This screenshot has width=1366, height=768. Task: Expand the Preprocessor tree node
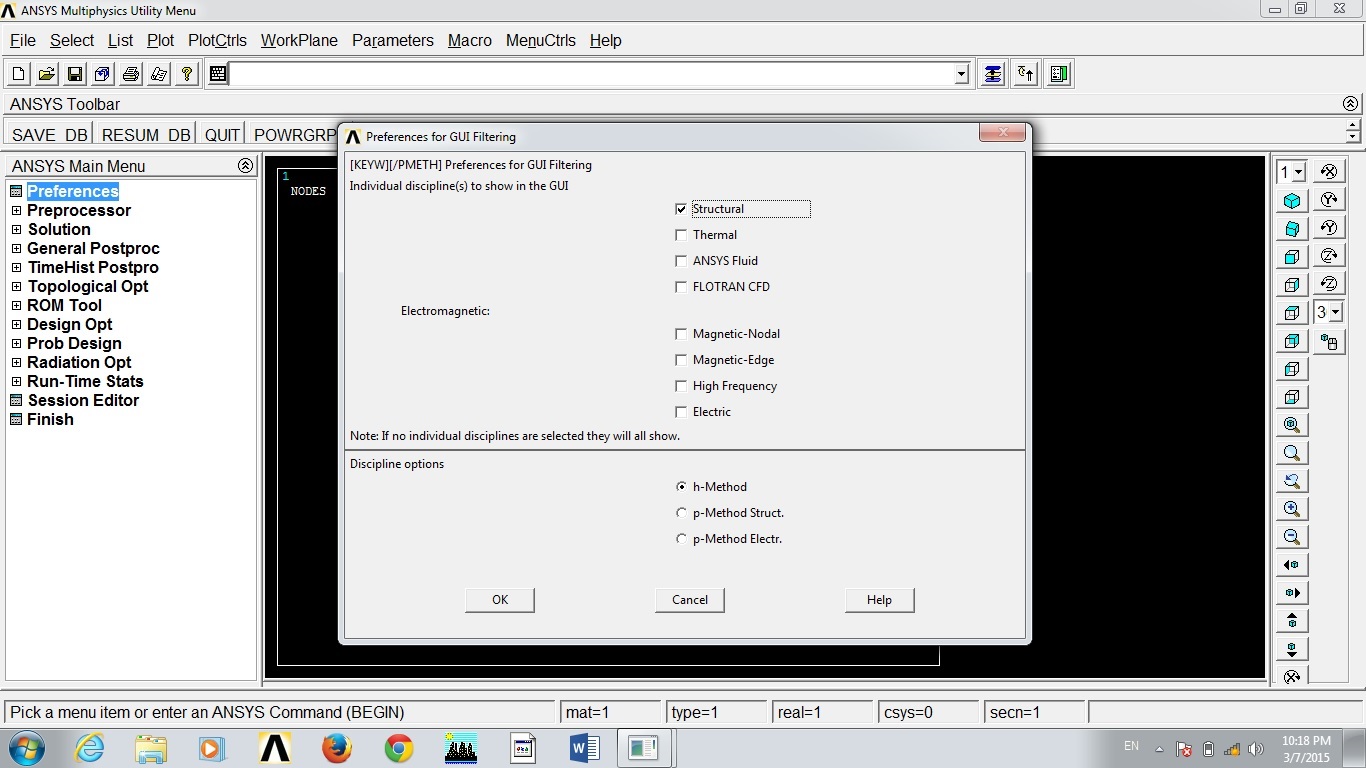pos(16,211)
